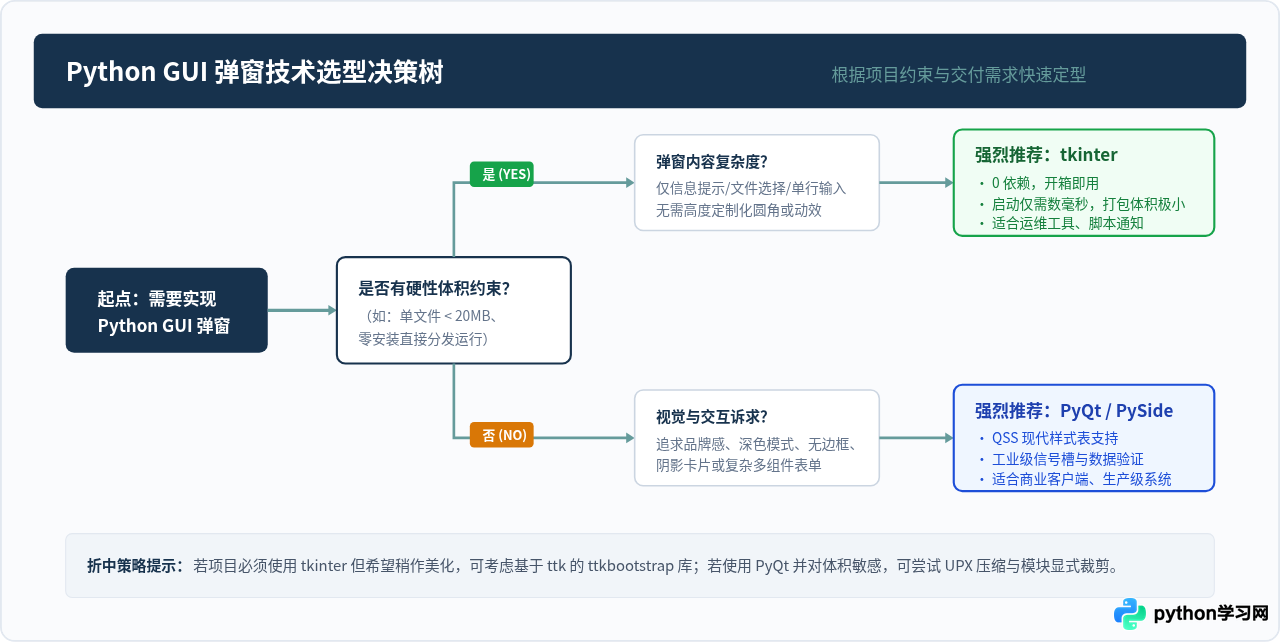Click the "python学习网" brand text

click(1210, 614)
